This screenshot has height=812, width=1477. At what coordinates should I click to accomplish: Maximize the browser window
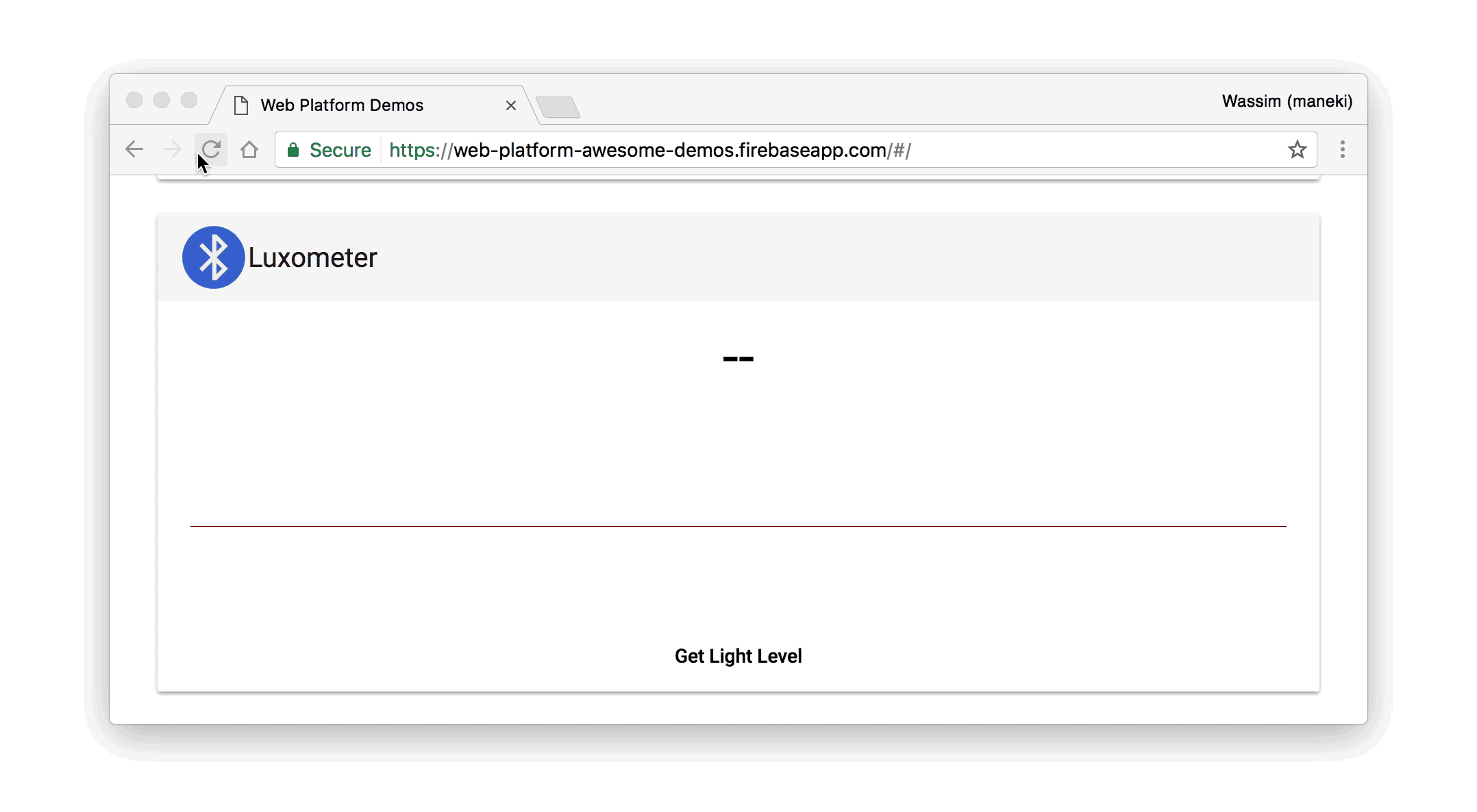pyautogui.click(x=189, y=100)
